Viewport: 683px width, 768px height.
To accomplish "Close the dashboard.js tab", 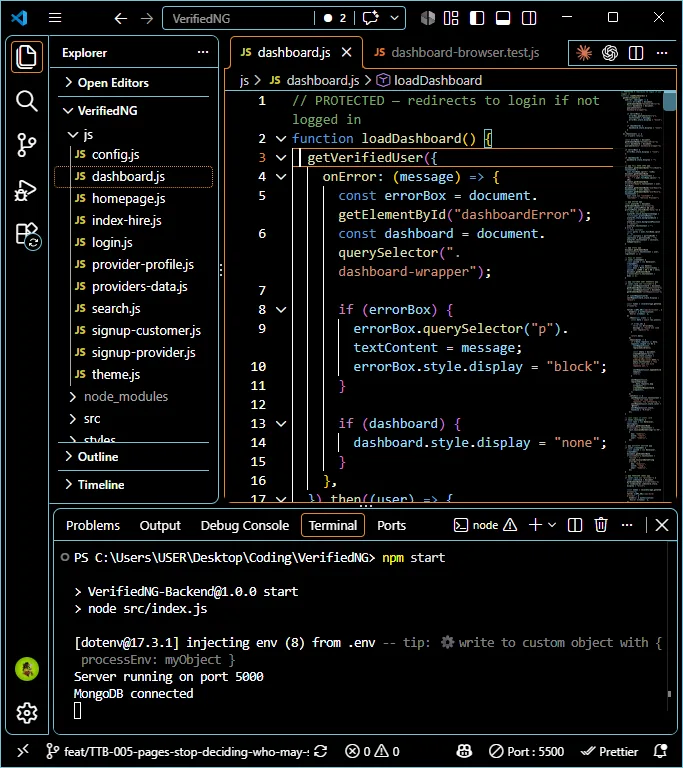I will 347,52.
